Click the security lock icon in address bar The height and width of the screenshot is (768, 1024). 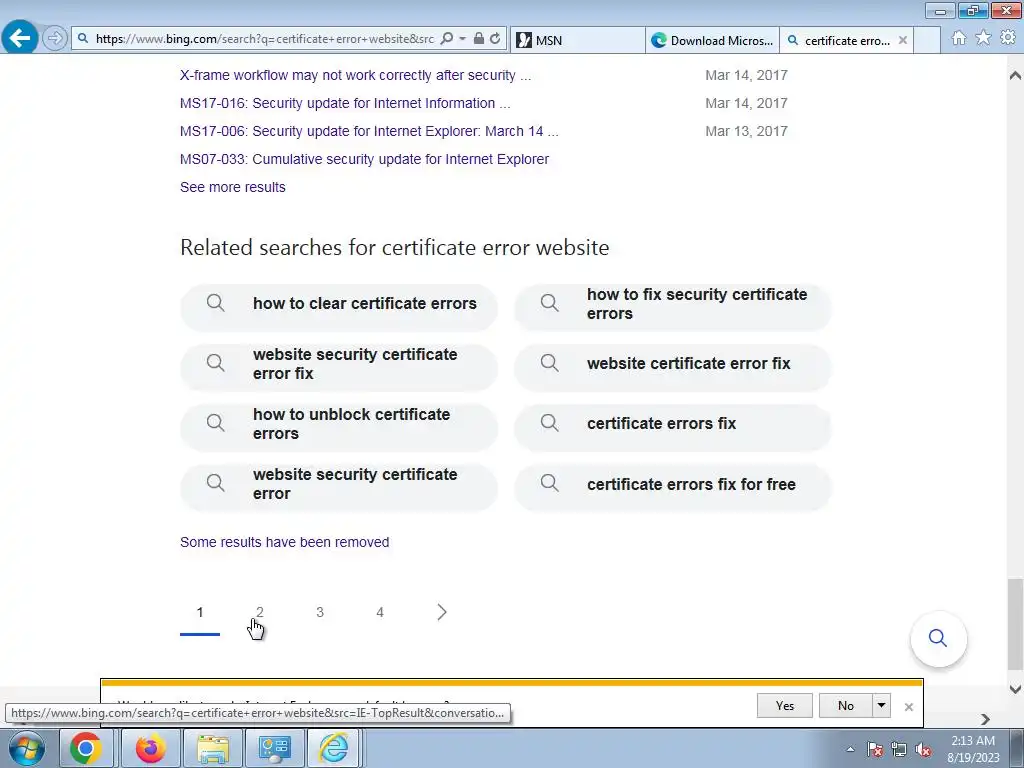(x=479, y=39)
